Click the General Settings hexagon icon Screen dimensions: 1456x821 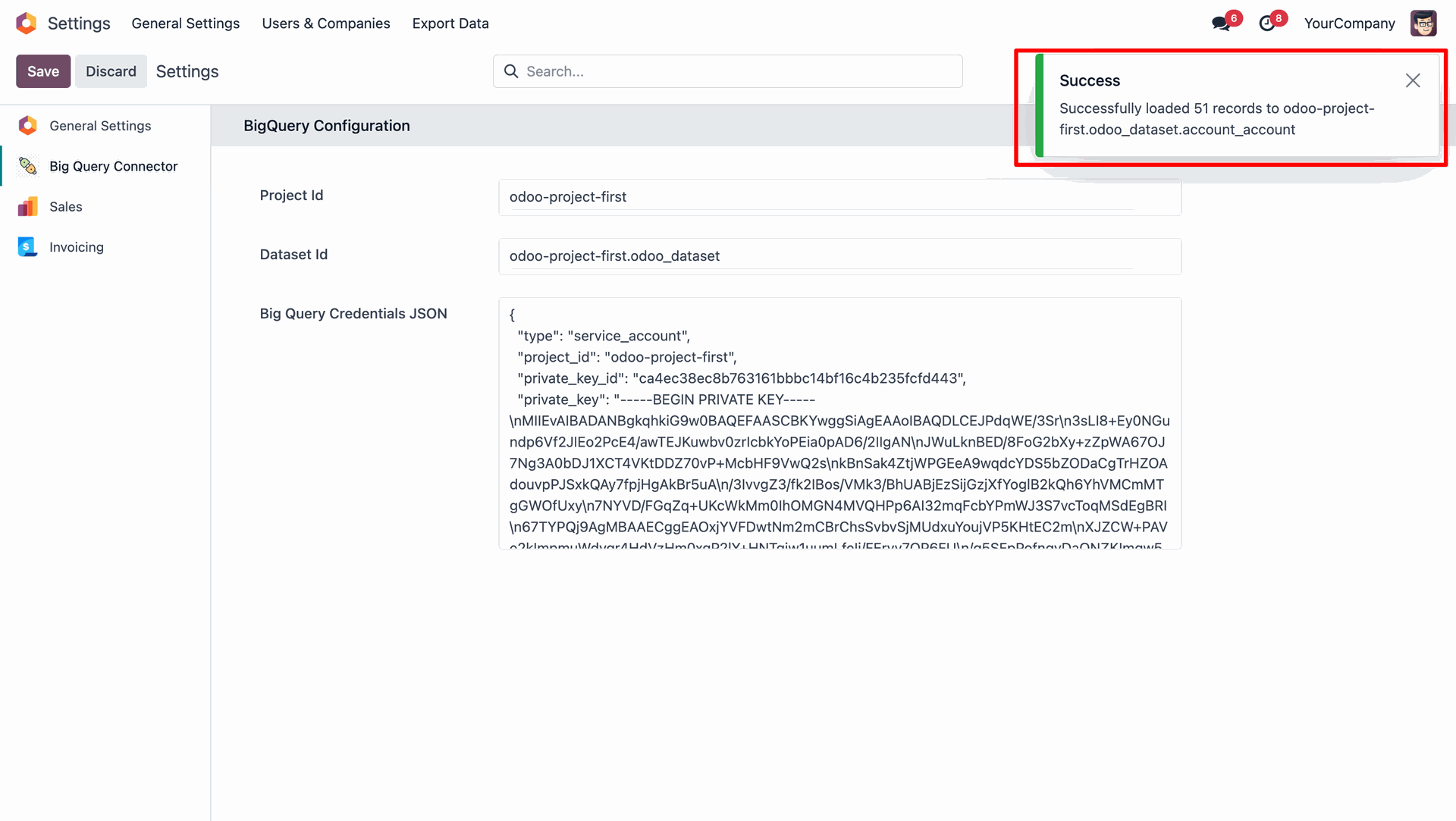click(x=28, y=126)
